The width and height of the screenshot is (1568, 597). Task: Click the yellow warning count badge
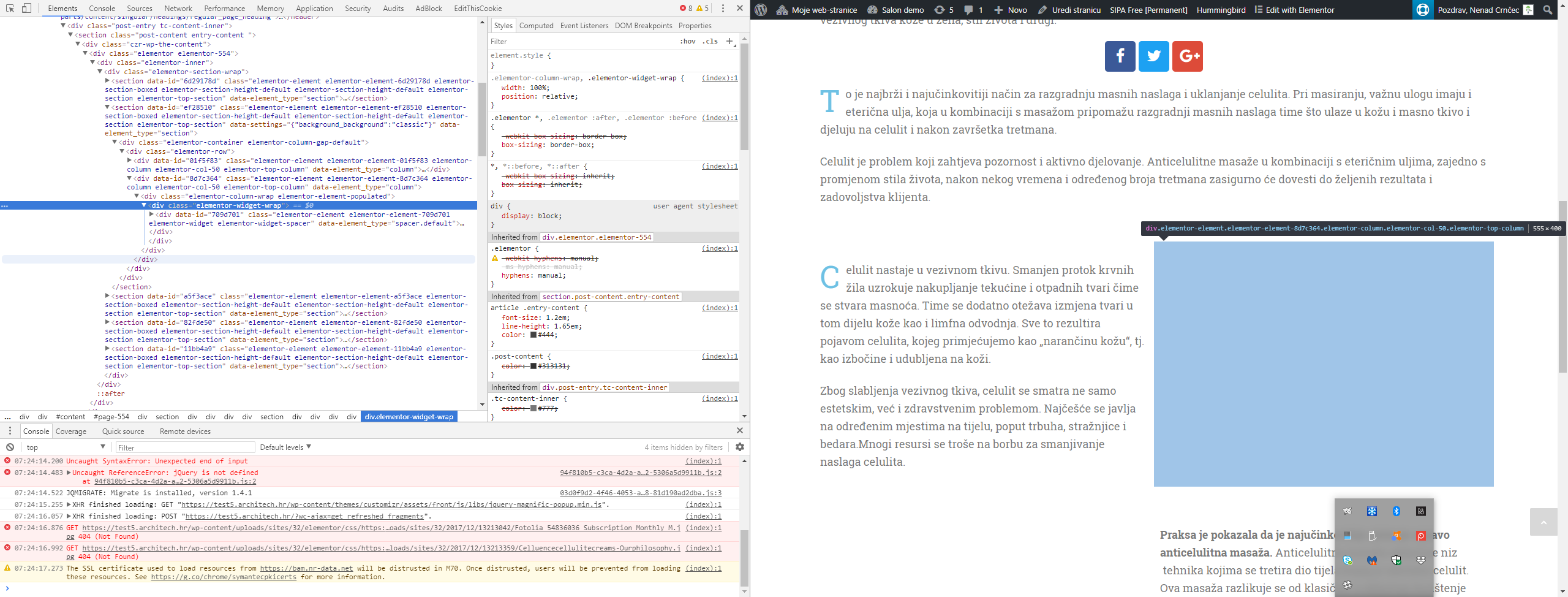(703, 8)
